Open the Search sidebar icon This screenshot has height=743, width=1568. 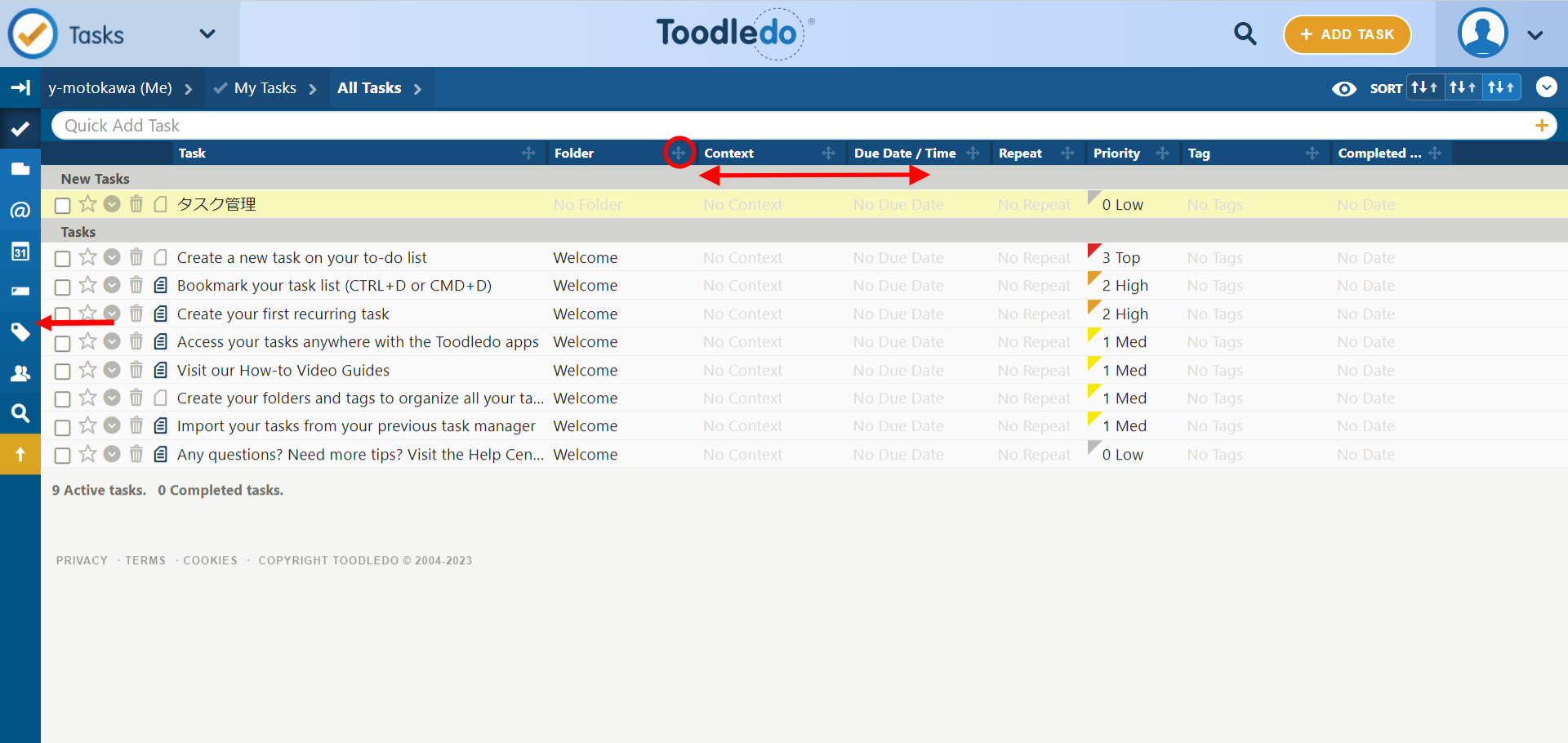click(x=20, y=413)
